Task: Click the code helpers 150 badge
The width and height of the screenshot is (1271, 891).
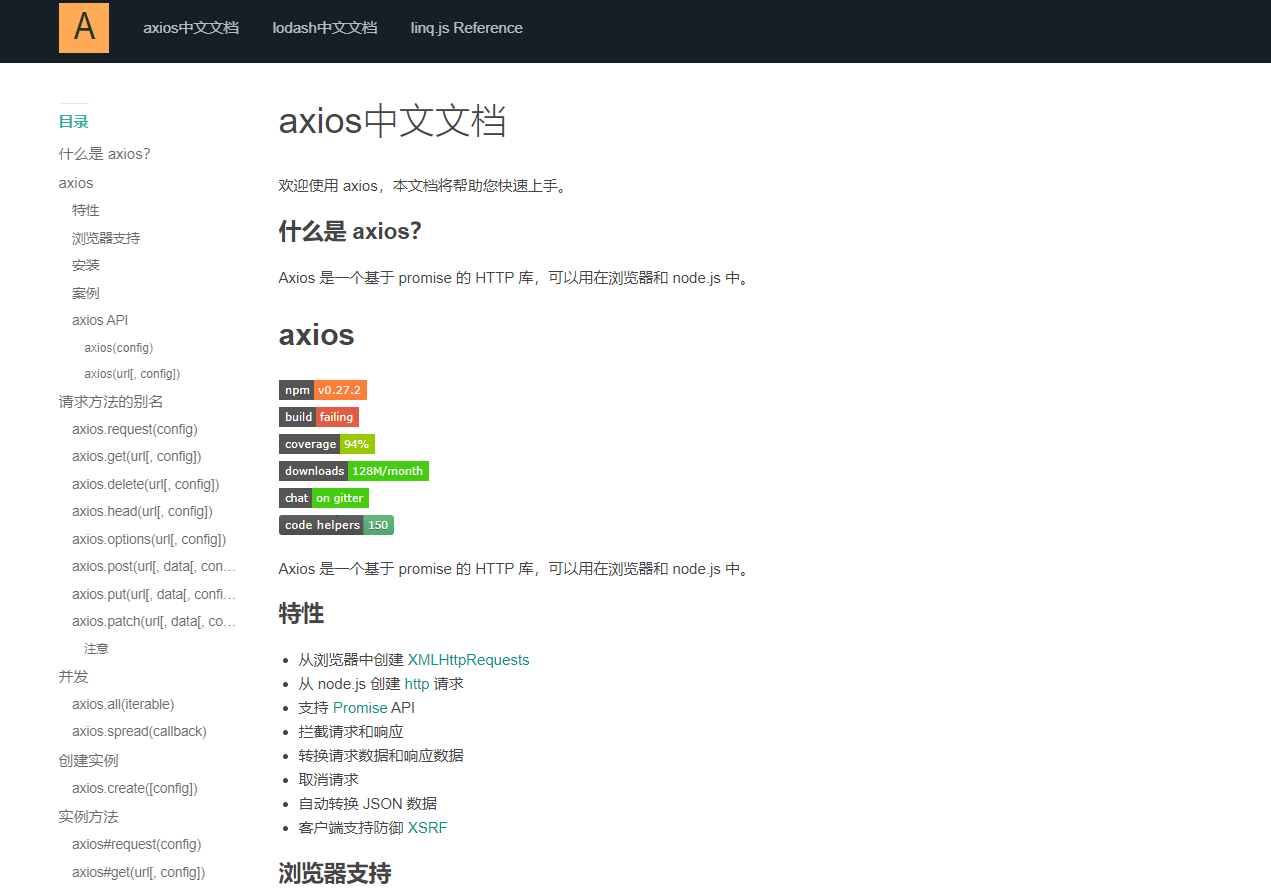Action: [x=335, y=524]
